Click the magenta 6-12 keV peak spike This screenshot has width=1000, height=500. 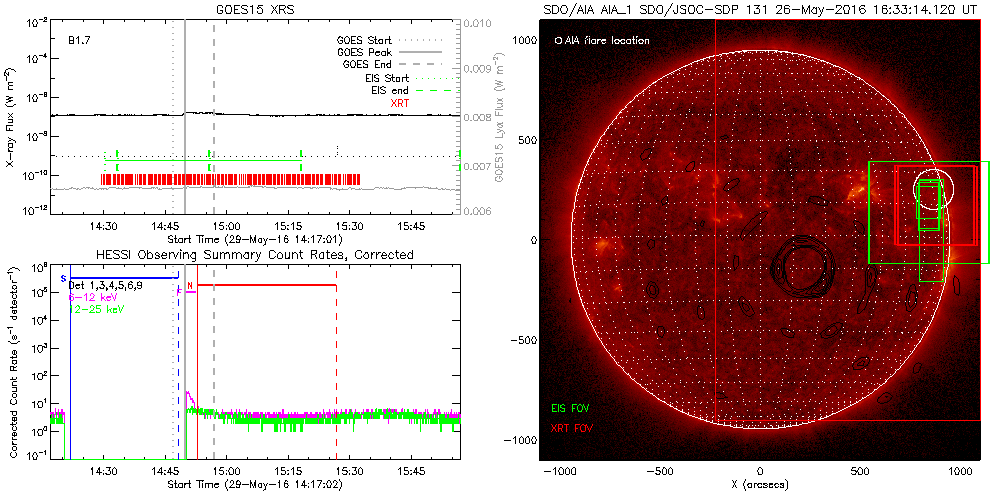click(x=188, y=396)
